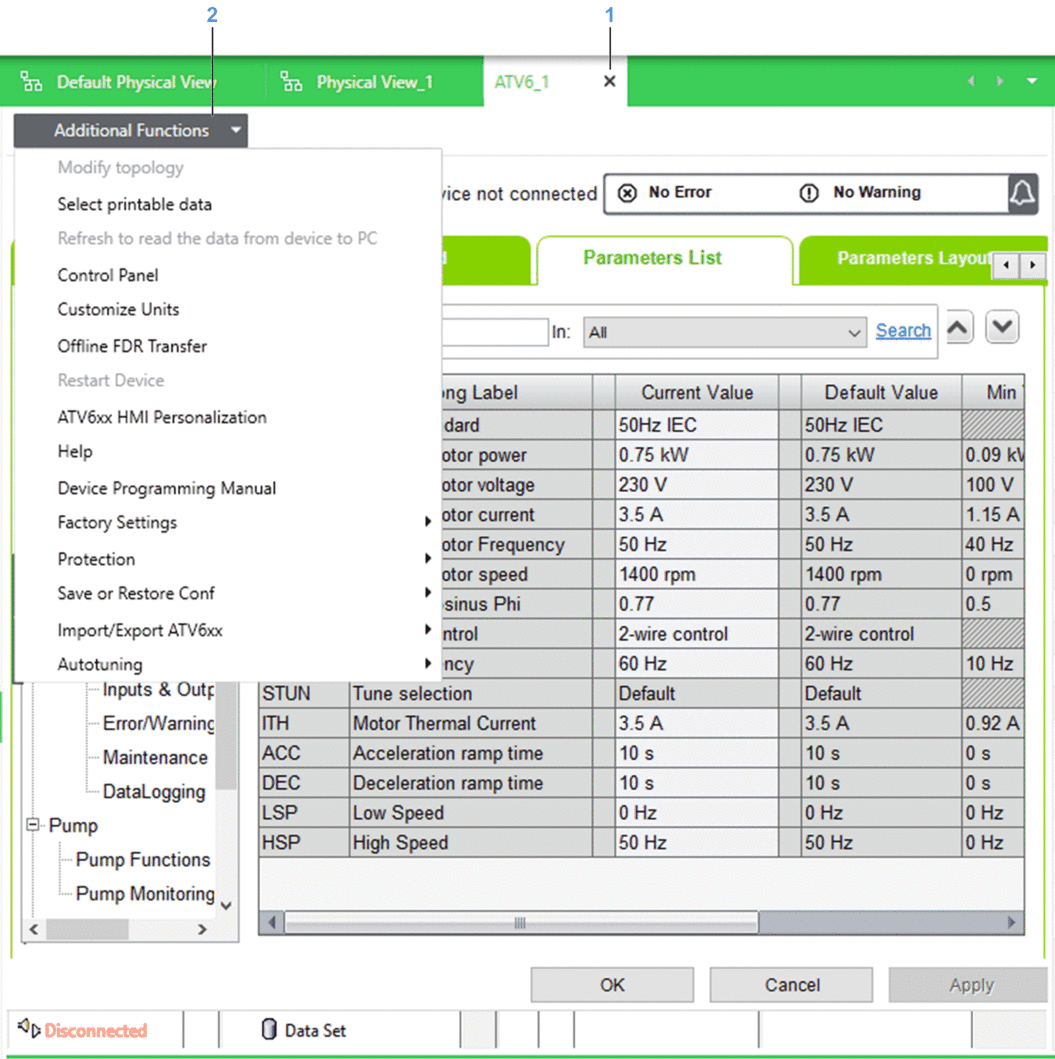Open Control Panel from the menu
The width and height of the screenshot is (1055, 1059).
[x=108, y=275]
